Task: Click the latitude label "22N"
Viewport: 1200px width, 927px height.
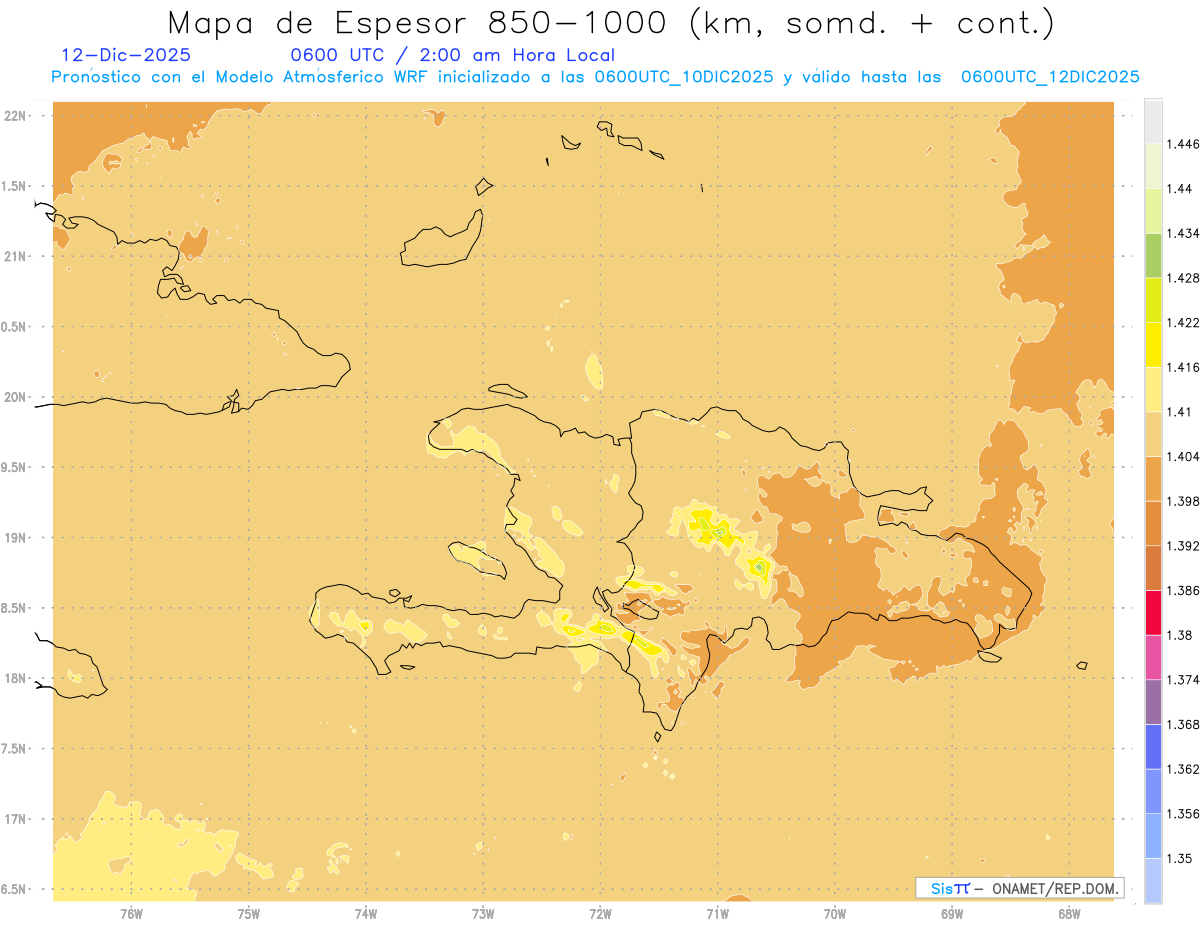Action: tap(15, 116)
